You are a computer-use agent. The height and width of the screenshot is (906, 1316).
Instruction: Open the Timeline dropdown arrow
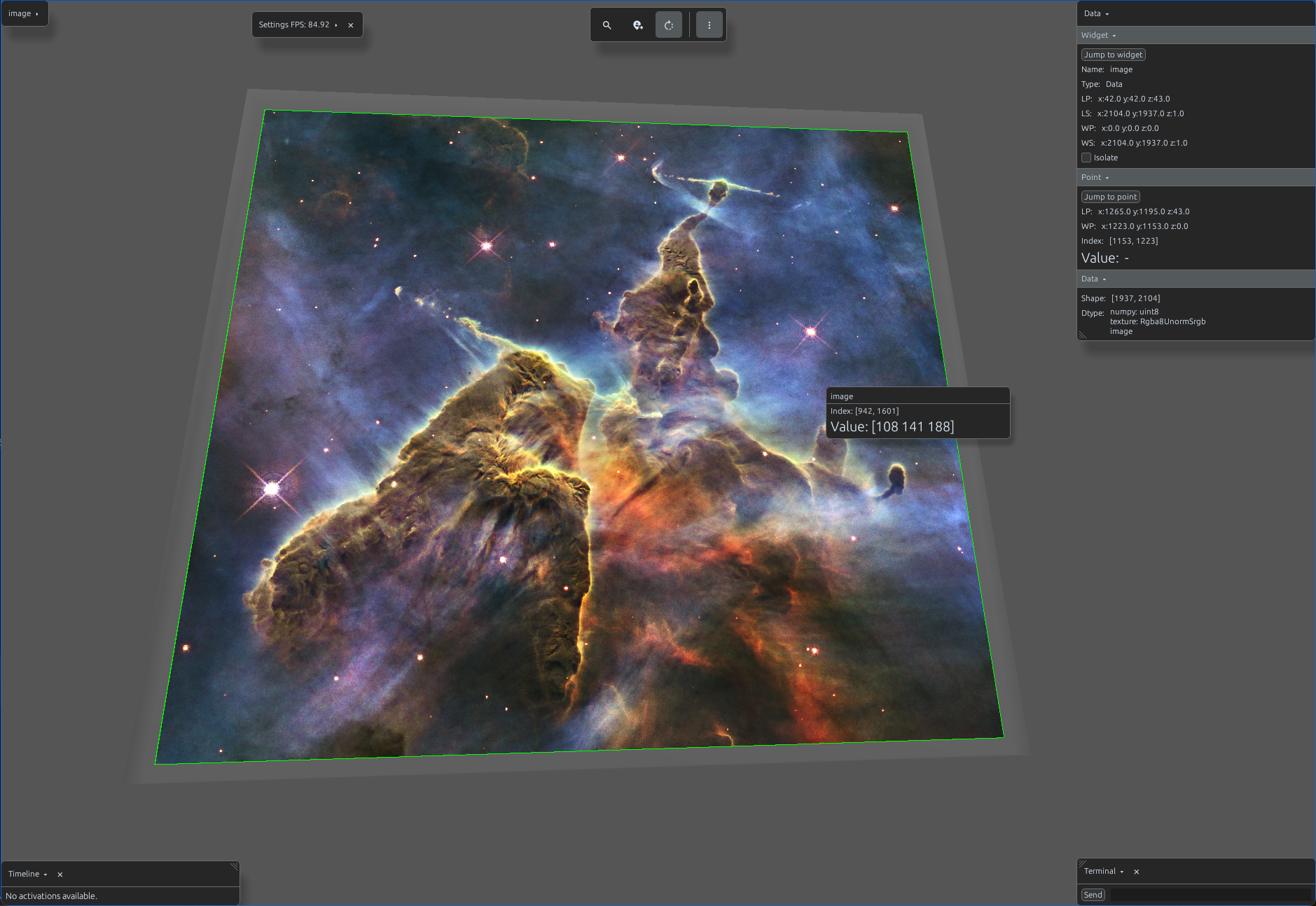point(46,874)
